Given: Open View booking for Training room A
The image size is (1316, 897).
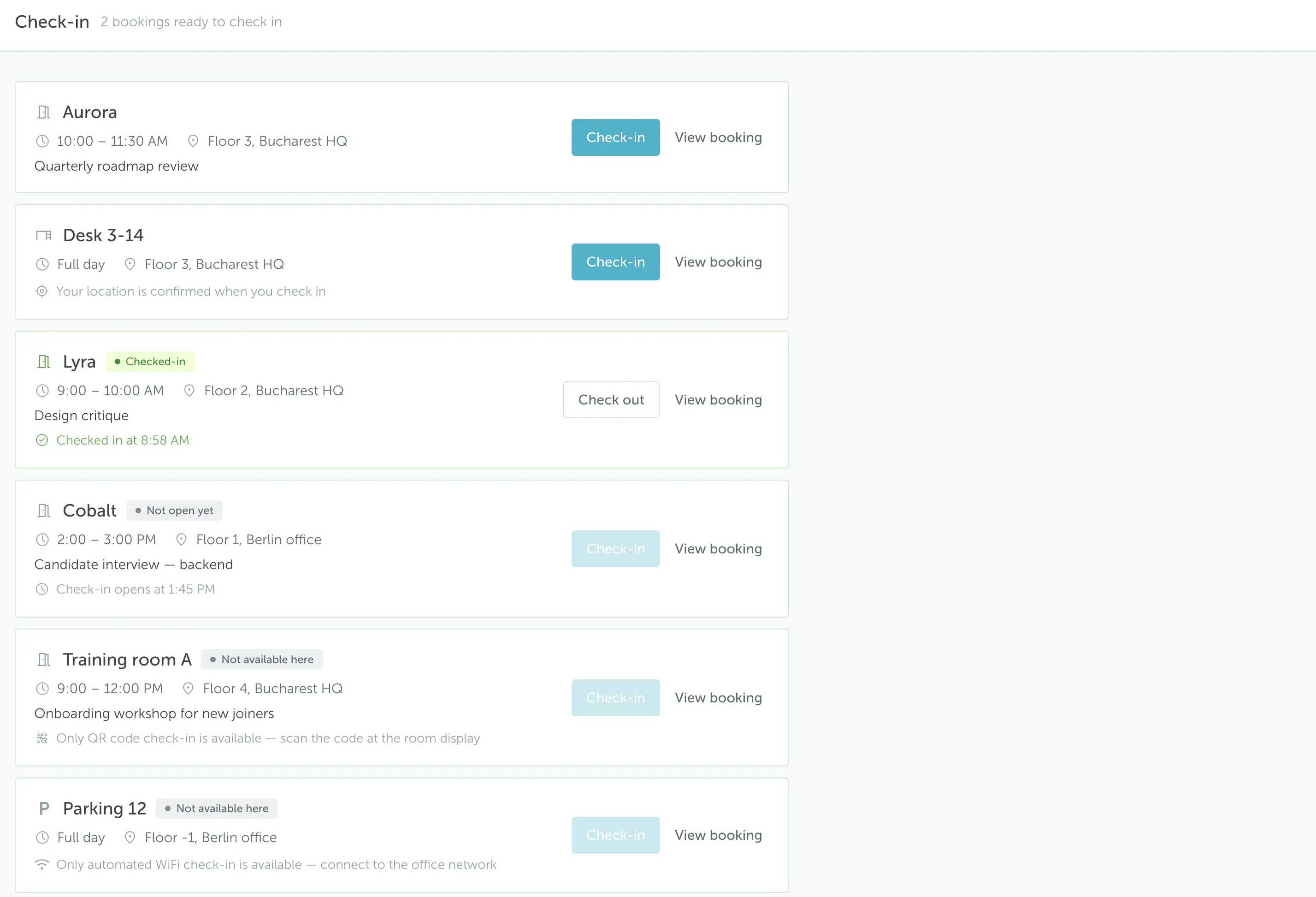Looking at the screenshot, I should coord(718,698).
